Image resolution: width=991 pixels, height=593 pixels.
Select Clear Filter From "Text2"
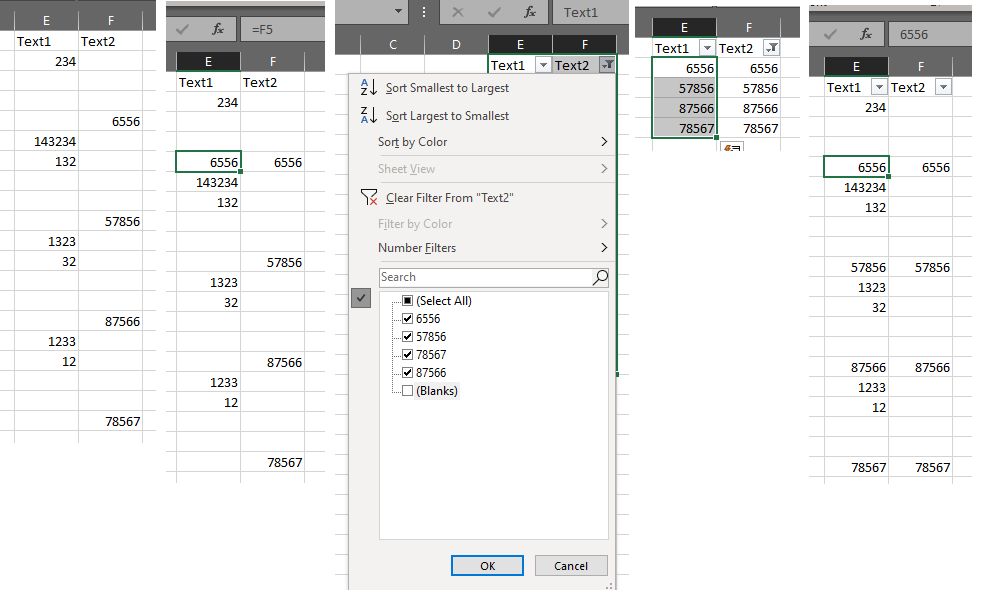[449, 198]
